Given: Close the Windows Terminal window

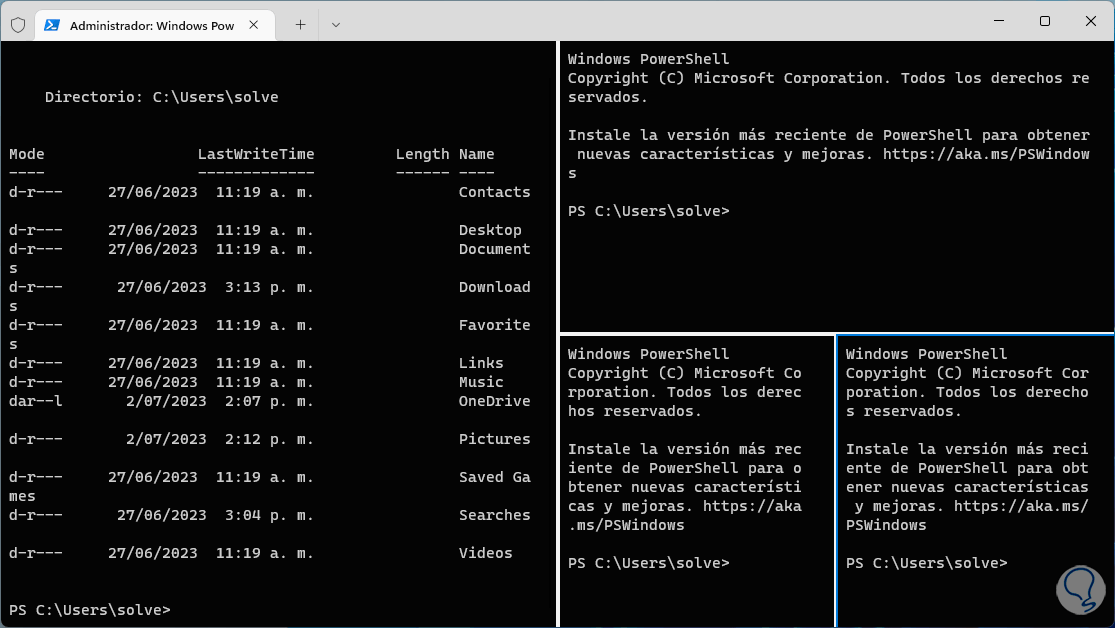Looking at the screenshot, I should pos(1091,20).
